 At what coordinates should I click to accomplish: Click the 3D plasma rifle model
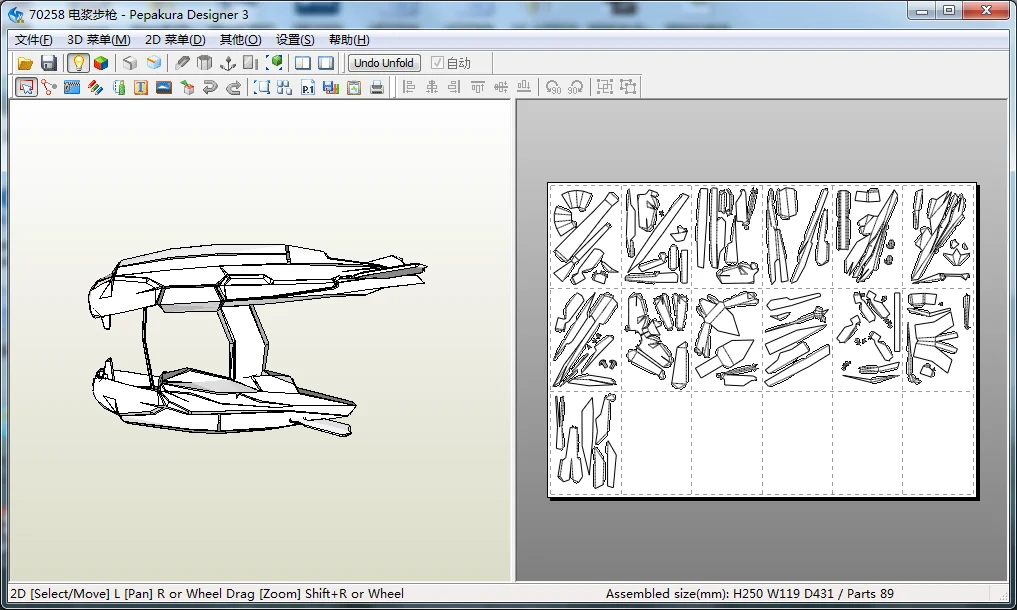(x=256, y=339)
